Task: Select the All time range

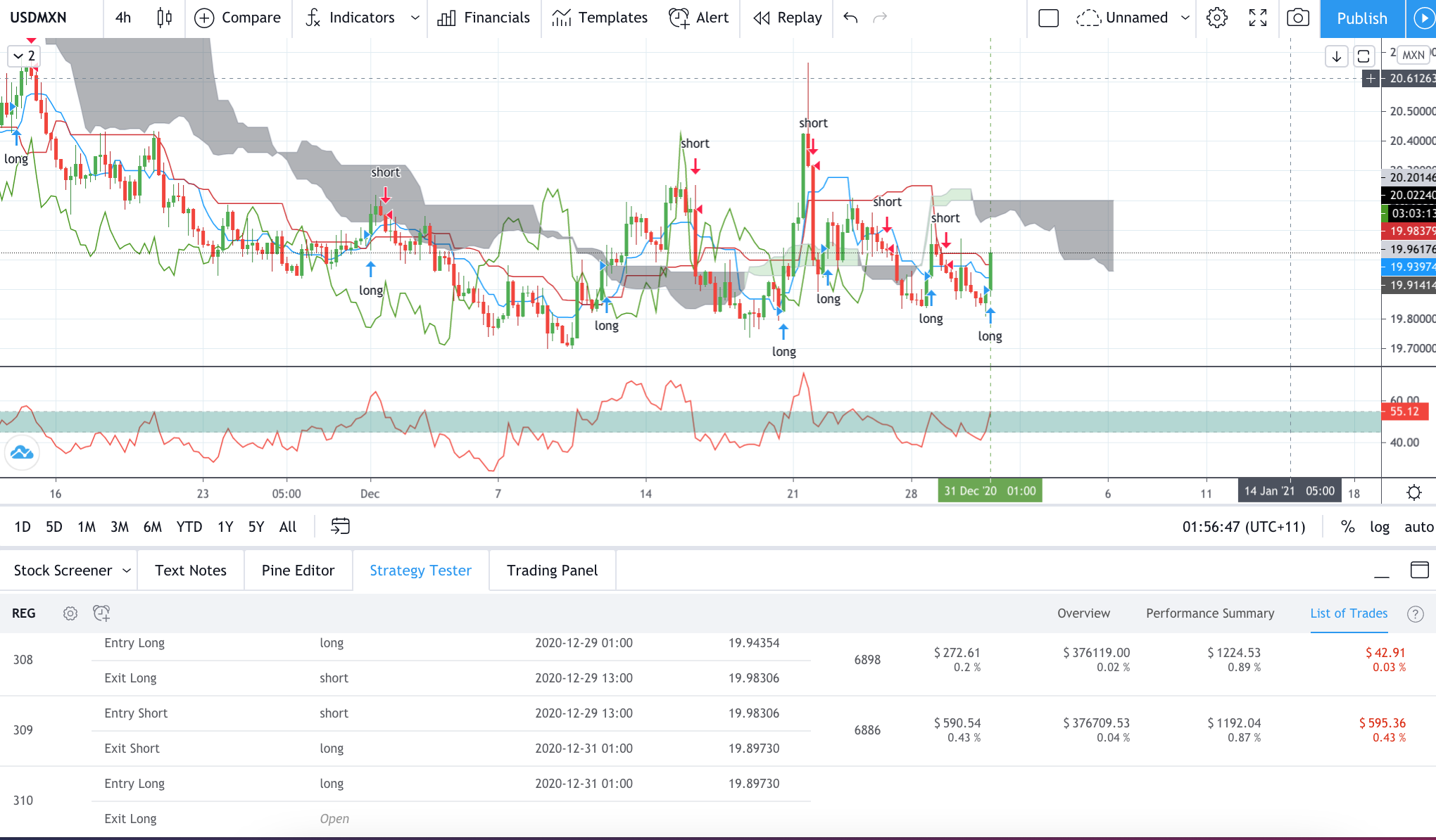Action: pos(288,527)
